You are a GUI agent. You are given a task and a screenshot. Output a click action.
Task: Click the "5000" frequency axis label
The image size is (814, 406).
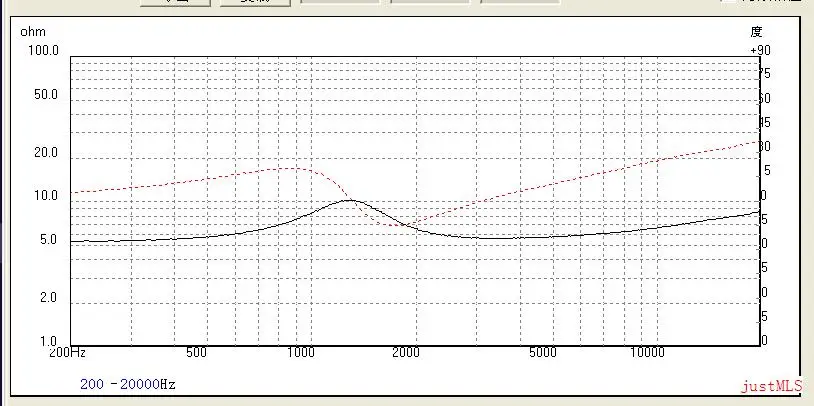point(543,353)
